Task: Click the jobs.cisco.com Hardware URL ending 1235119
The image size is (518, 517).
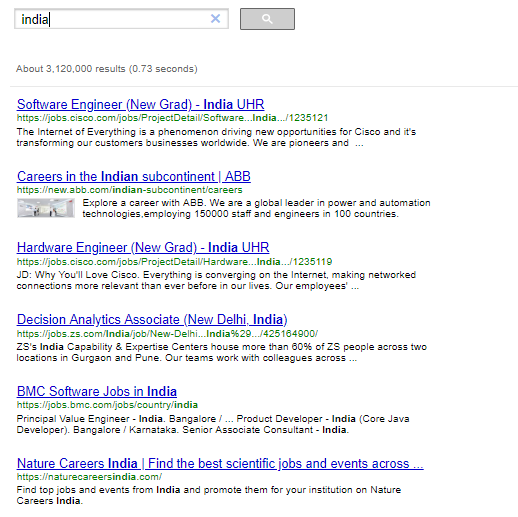Action: click(x=174, y=262)
